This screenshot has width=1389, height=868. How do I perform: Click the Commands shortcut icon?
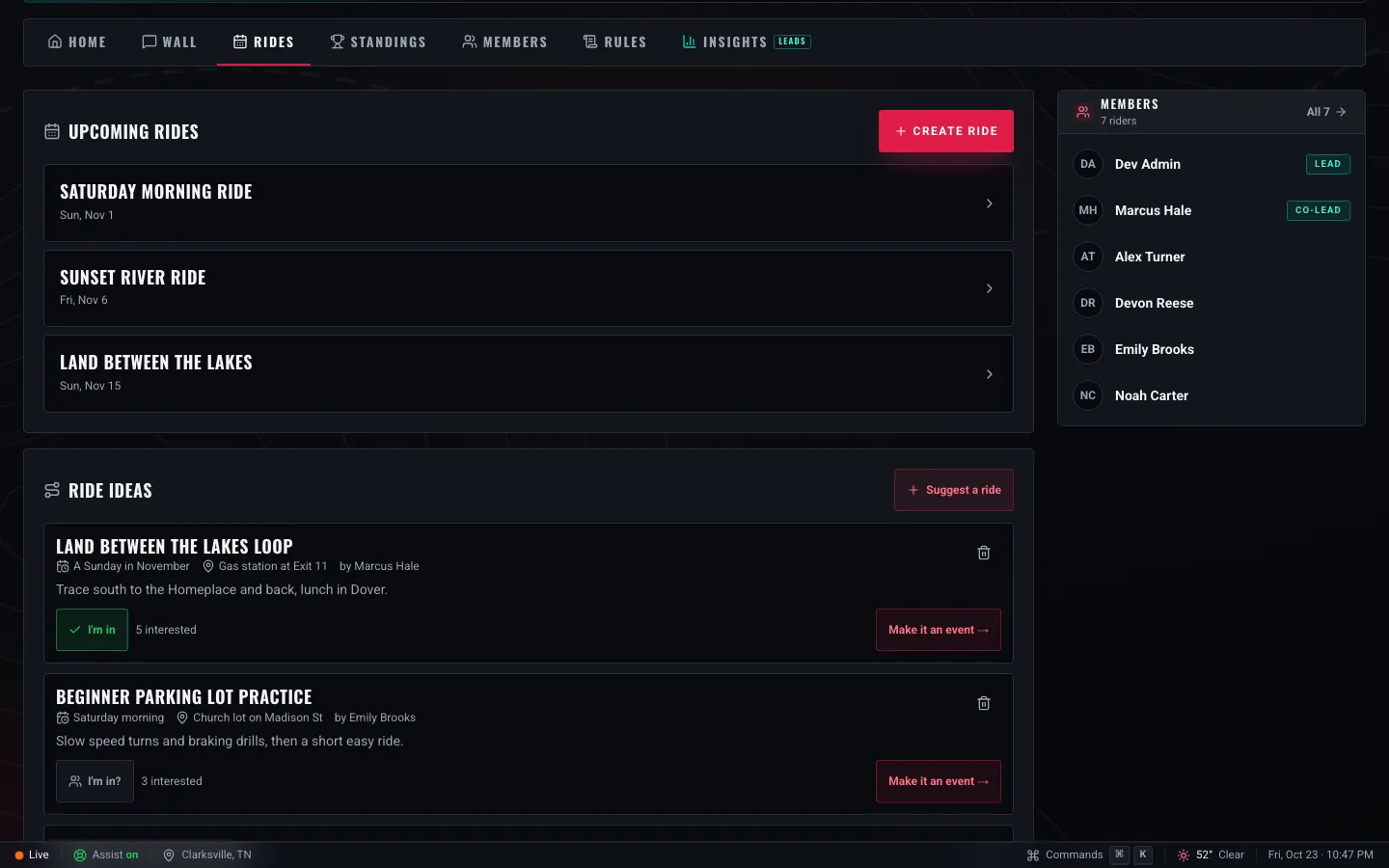click(x=1033, y=855)
